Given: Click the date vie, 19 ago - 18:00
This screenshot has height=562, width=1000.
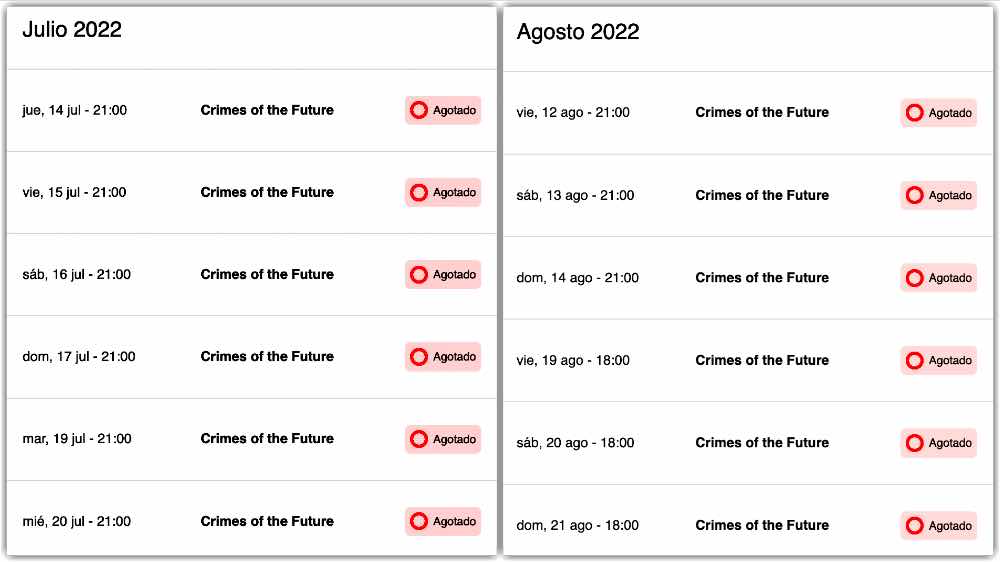Looking at the screenshot, I should click(x=573, y=360).
